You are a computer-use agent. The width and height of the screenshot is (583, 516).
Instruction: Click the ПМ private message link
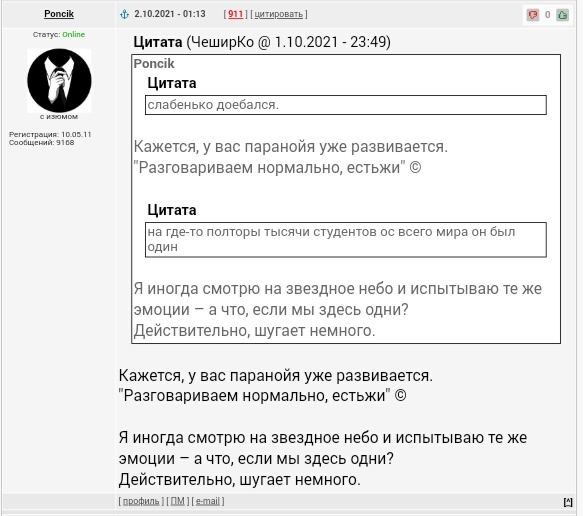178,501
